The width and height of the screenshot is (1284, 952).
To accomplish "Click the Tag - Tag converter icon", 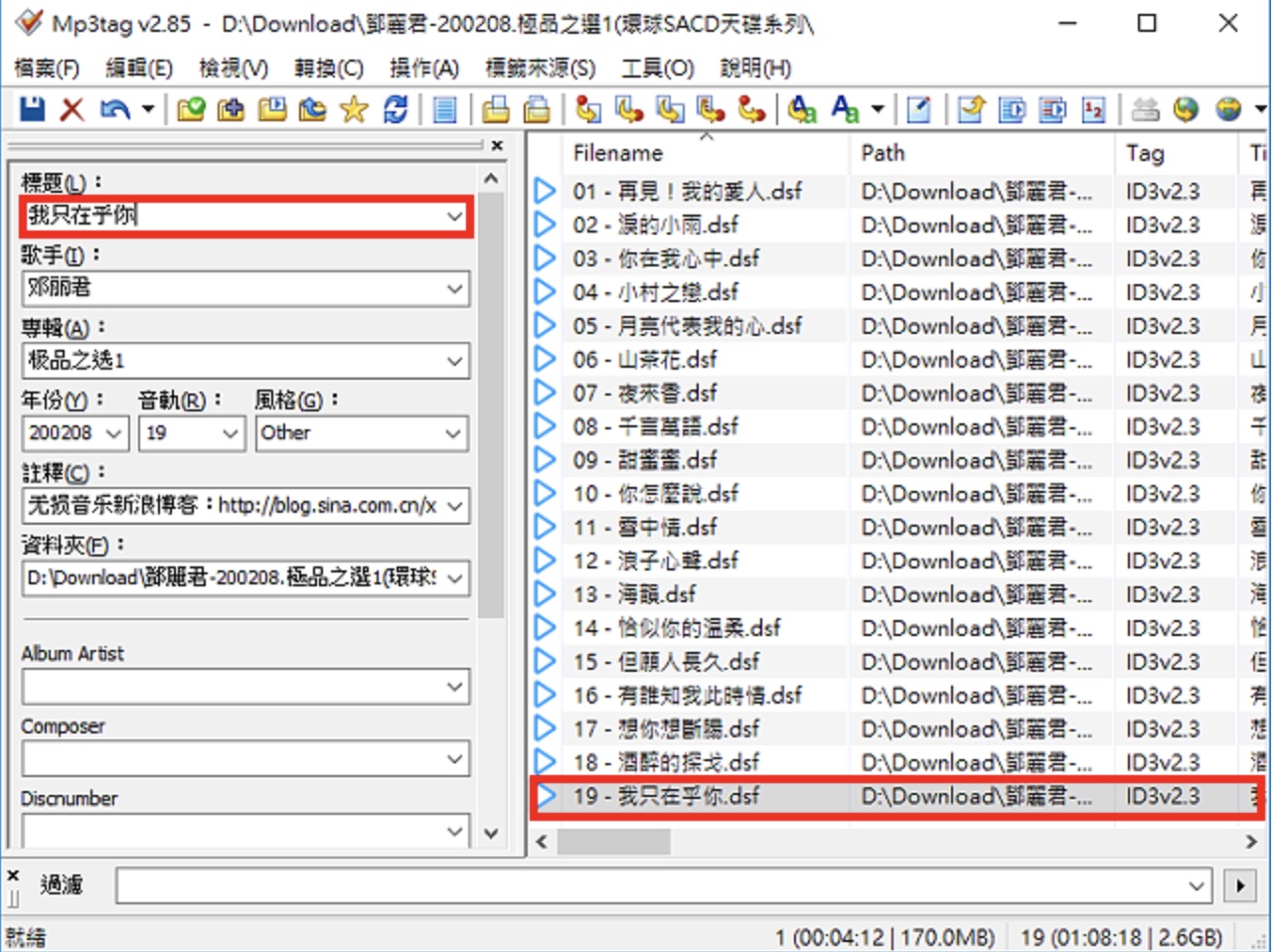I will [x=751, y=108].
